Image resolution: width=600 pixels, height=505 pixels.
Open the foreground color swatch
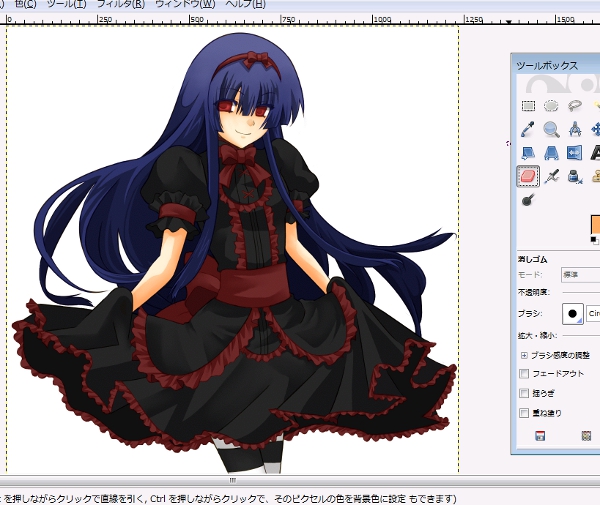click(x=595, y=224)
